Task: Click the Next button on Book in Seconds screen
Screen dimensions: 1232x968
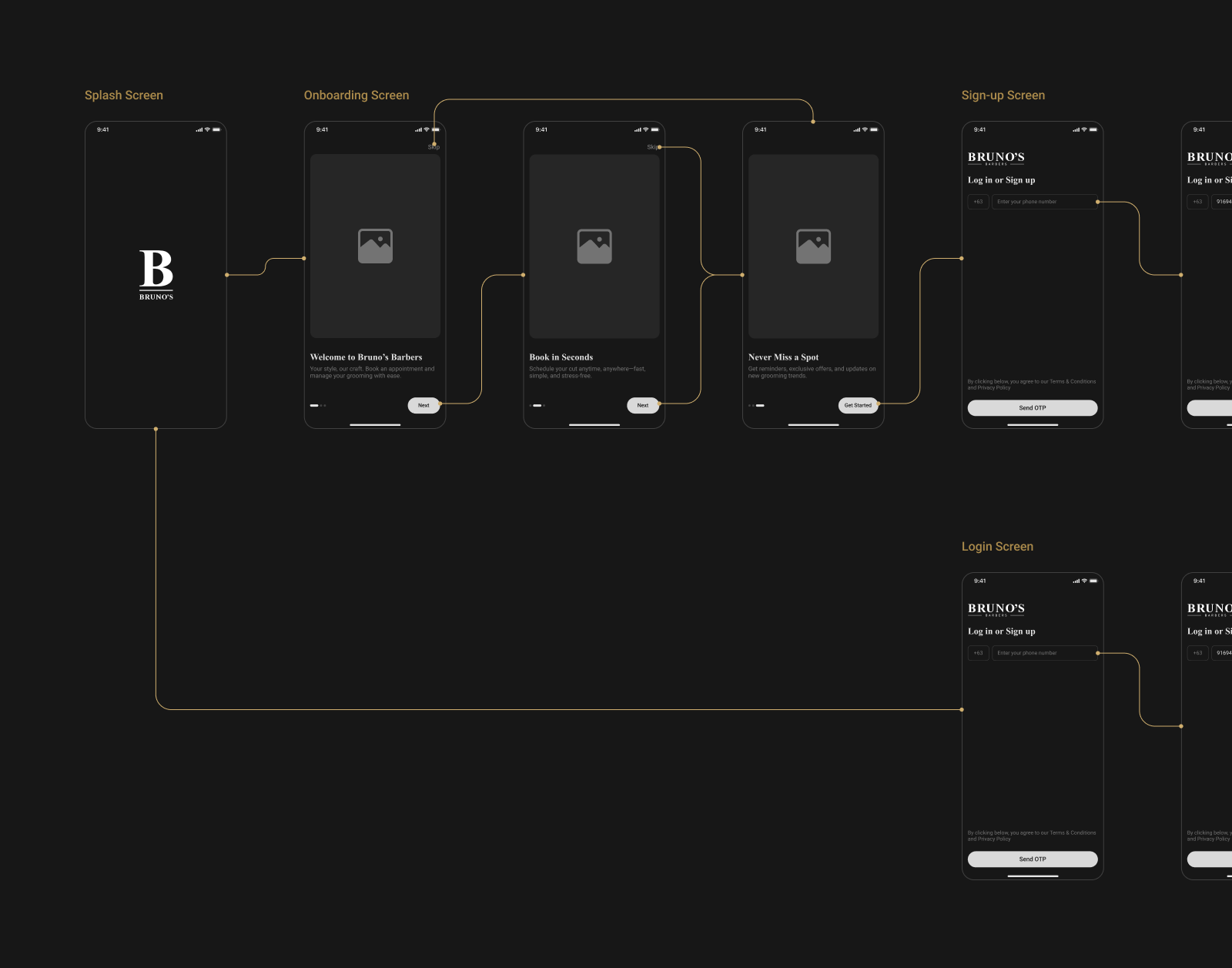Action: coord(642,405)
